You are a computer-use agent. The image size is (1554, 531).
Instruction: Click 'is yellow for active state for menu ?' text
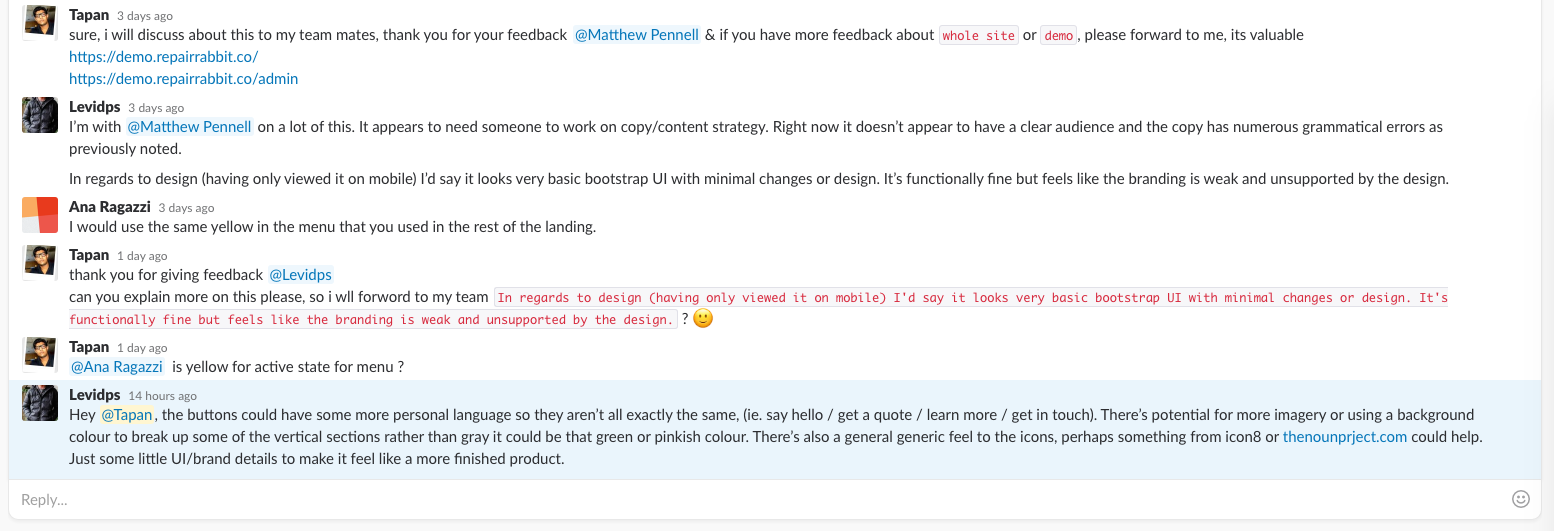pyautogui.click(x=288, y=367)
